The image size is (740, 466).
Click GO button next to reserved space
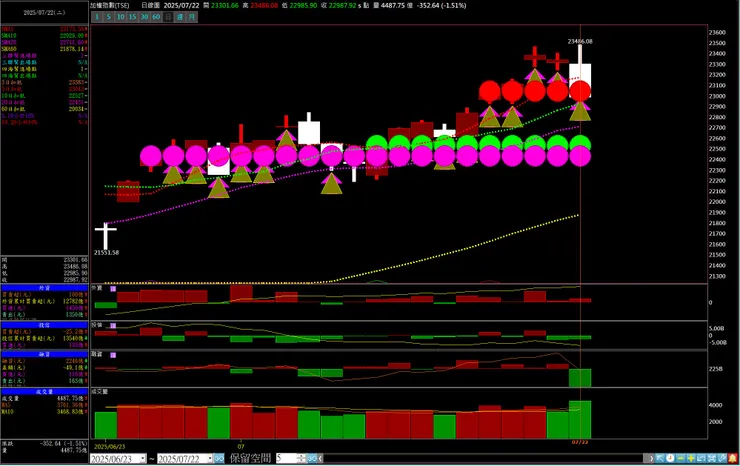pyautogui.click(x=312, y=458)
